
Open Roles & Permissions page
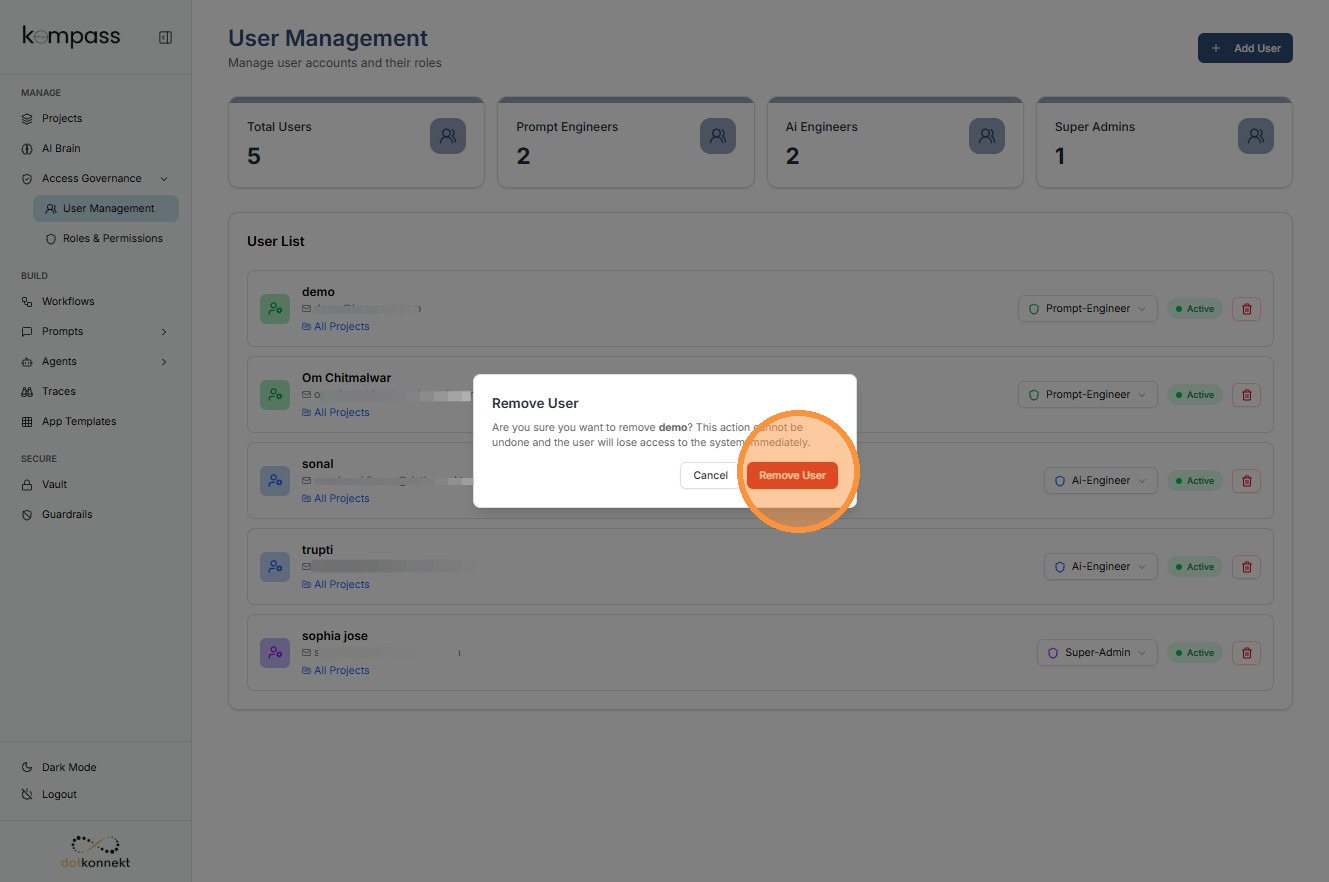(106, 238)
